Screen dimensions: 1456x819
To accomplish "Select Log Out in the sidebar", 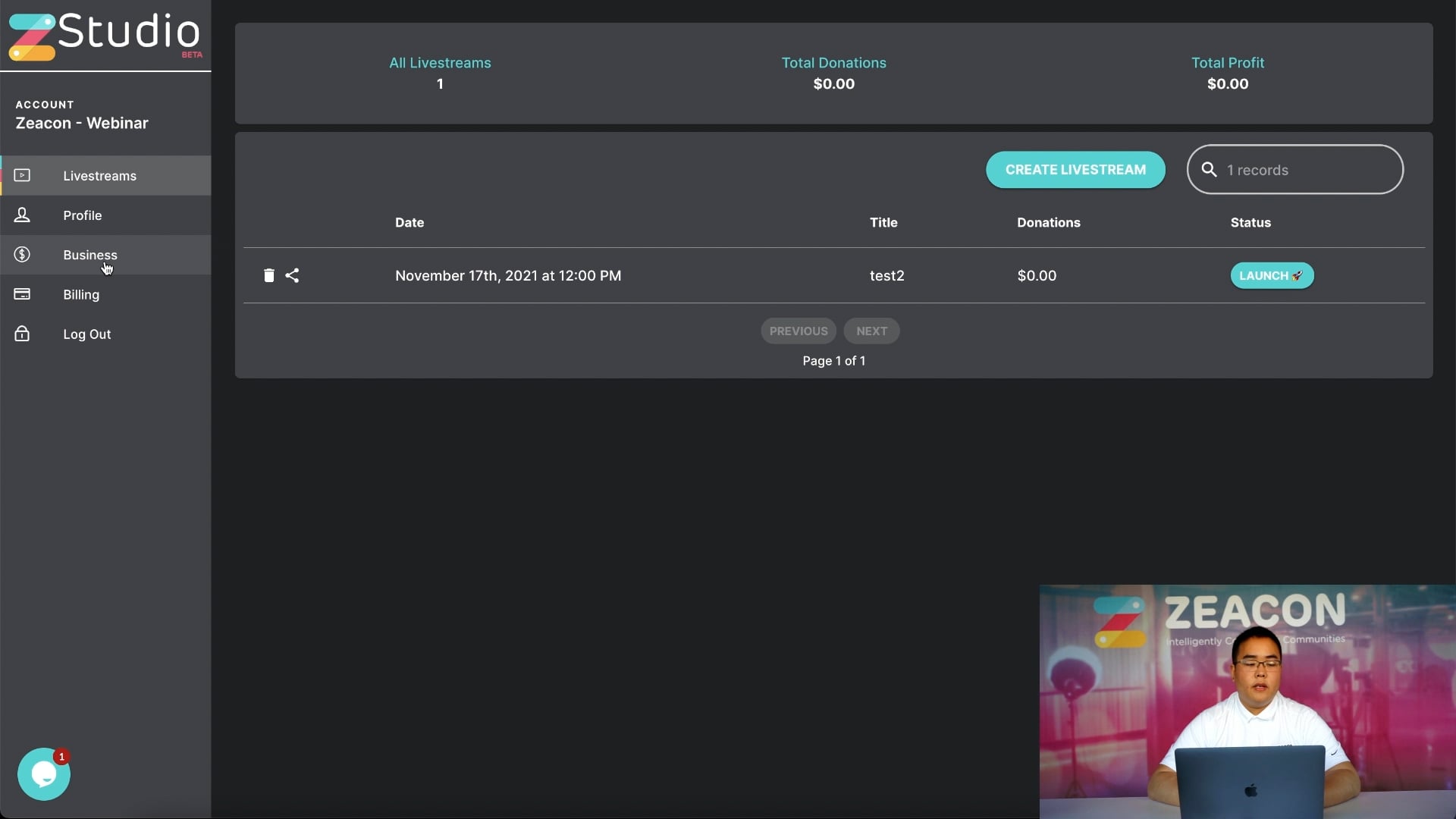I will 105,334.
